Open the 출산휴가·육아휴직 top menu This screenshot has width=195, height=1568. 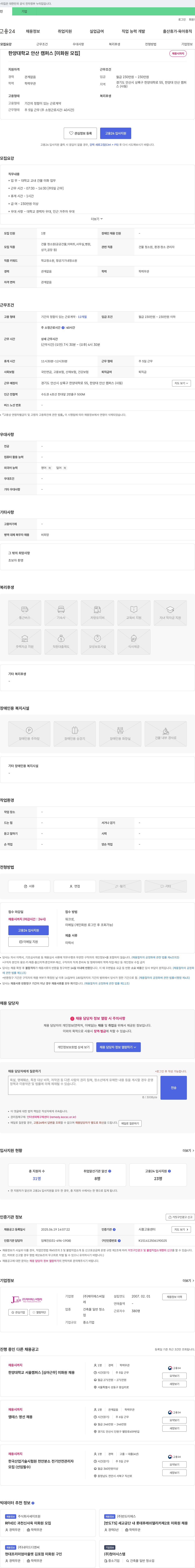click(177, 31)
